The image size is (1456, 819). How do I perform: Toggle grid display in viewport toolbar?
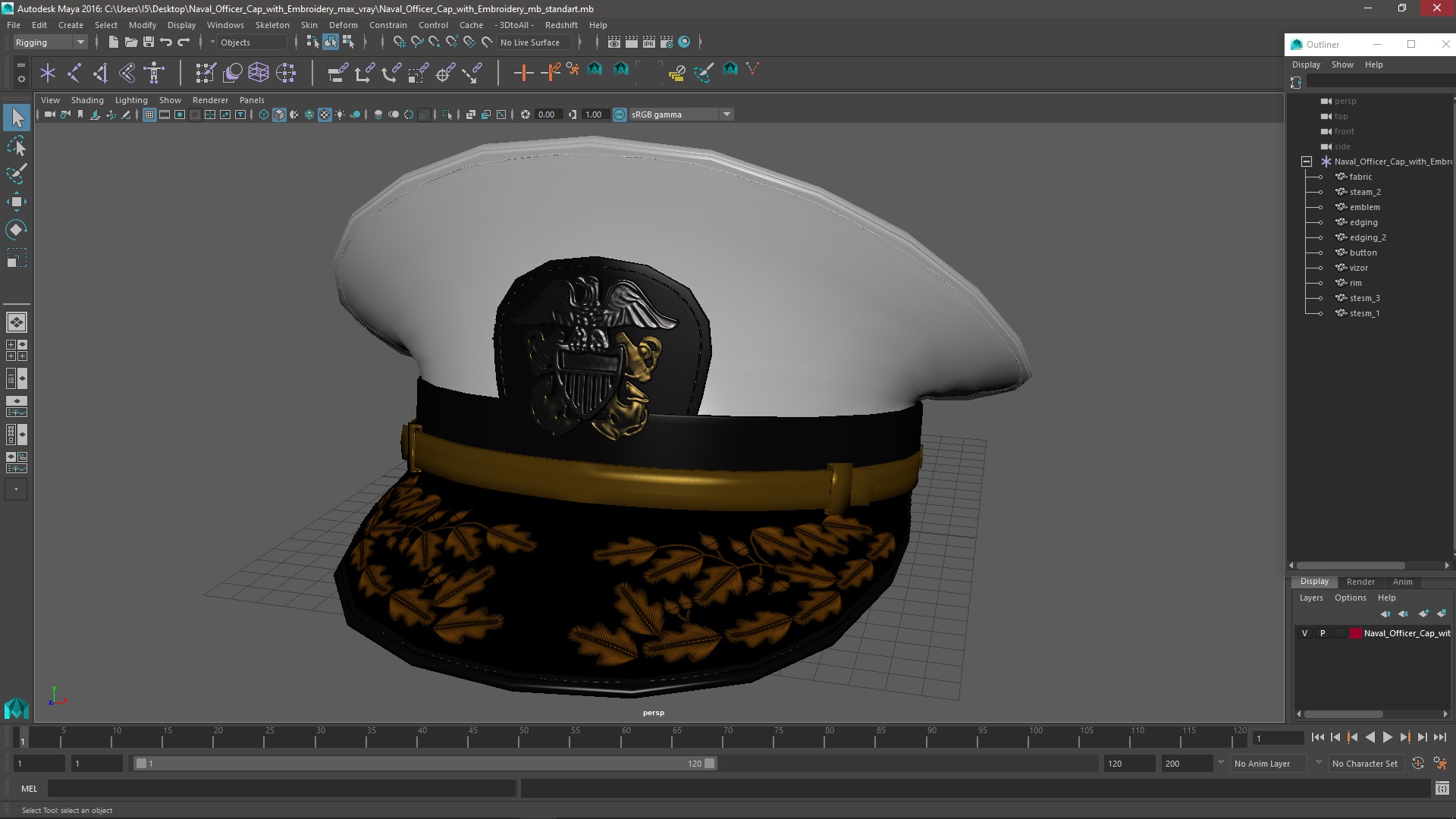149,115
